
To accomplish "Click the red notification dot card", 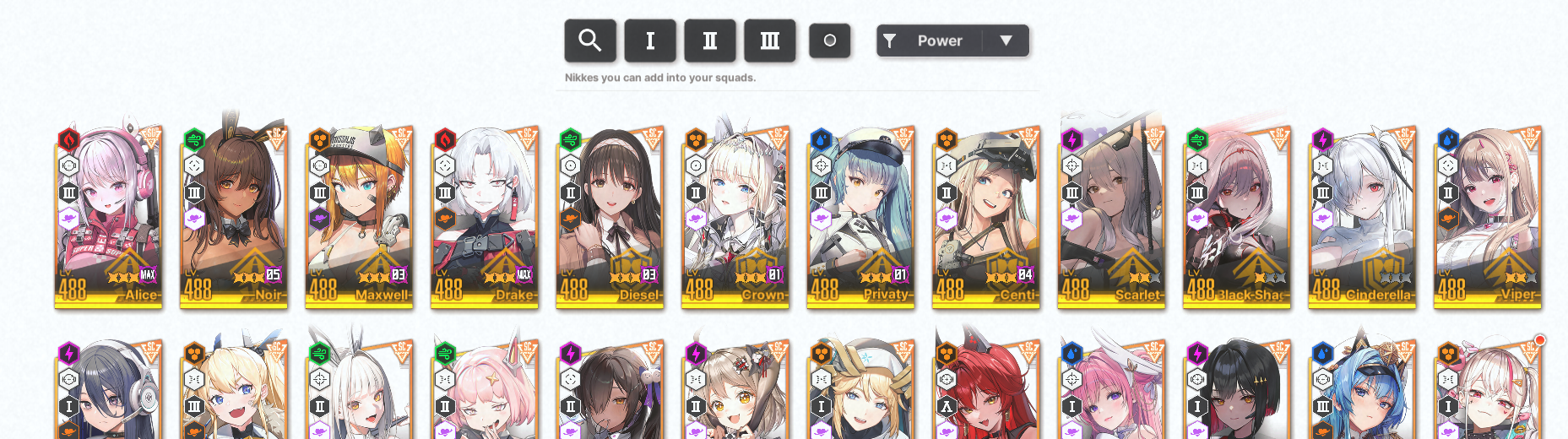I will point(1488,388).
